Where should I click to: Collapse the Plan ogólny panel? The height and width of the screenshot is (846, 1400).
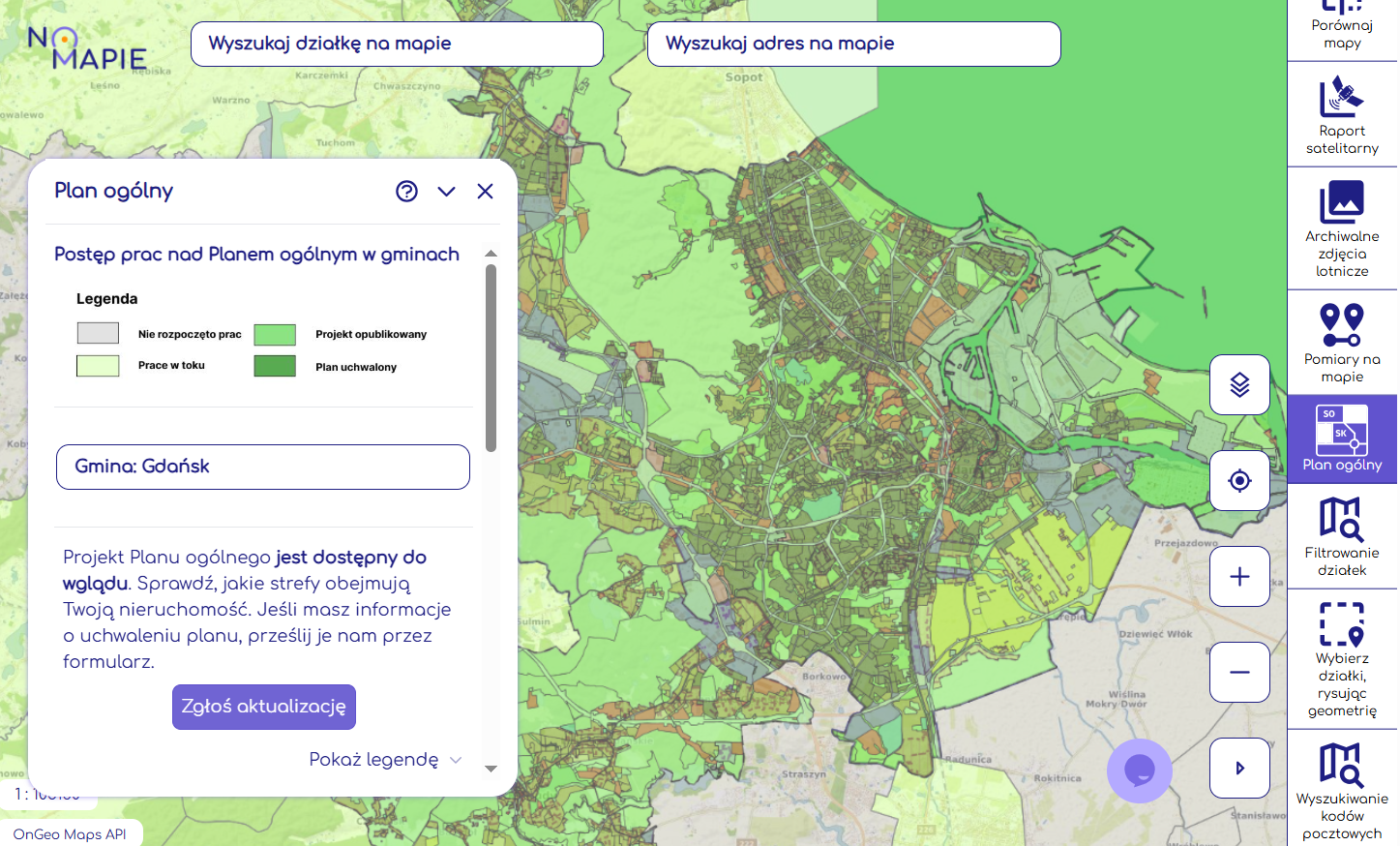point(446,192)
